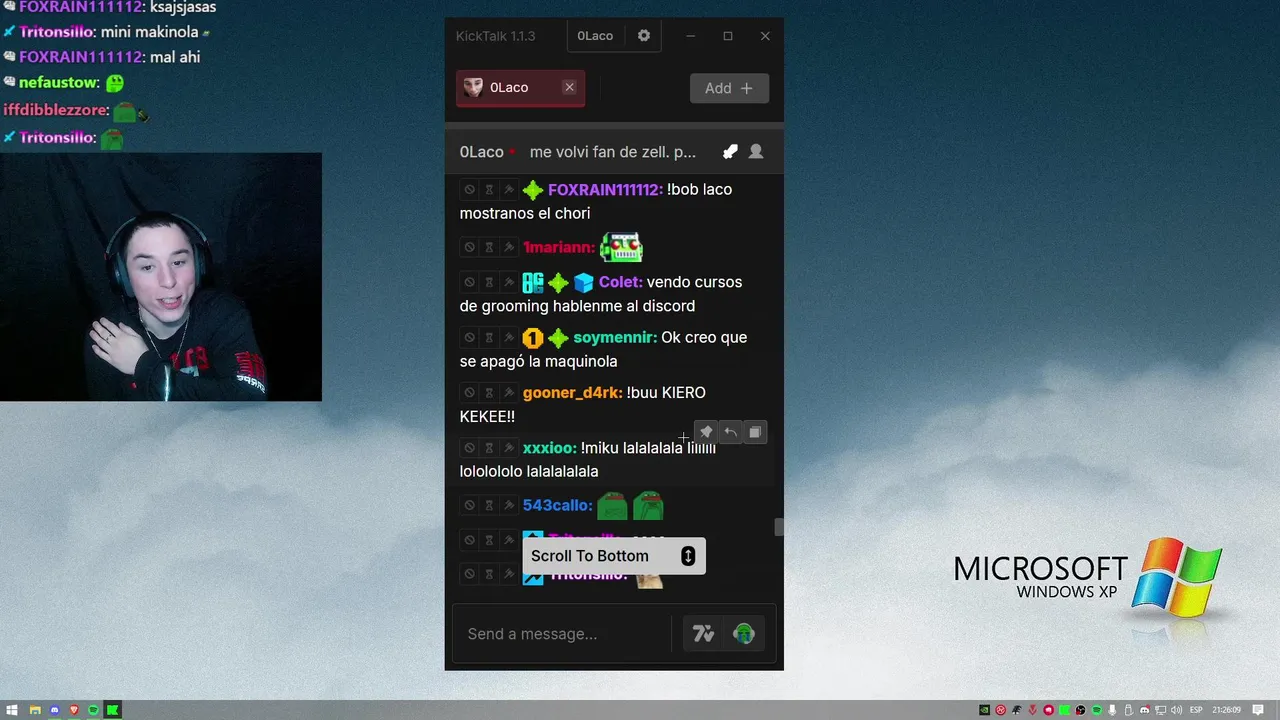The height and width of the screenshot is (720, 1280).
Task: Click hammer mod icon on 1mariann message
Action: (509, 247)
